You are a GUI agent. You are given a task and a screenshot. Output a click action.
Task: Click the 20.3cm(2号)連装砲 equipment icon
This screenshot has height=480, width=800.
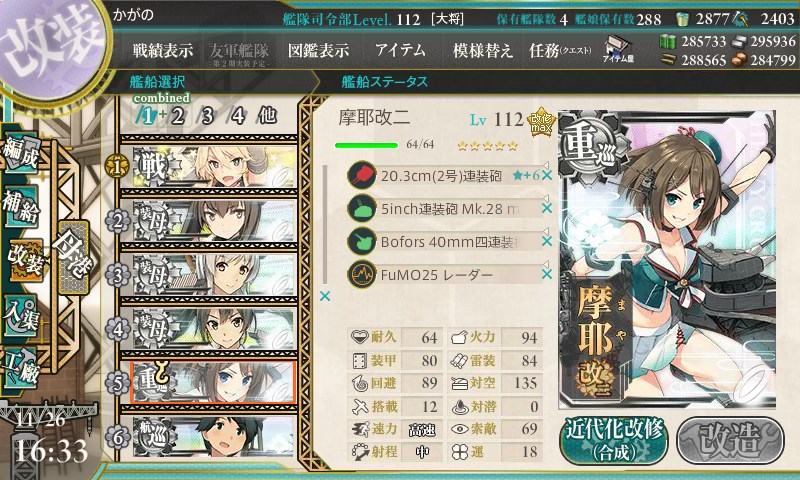tap(362, 175)
